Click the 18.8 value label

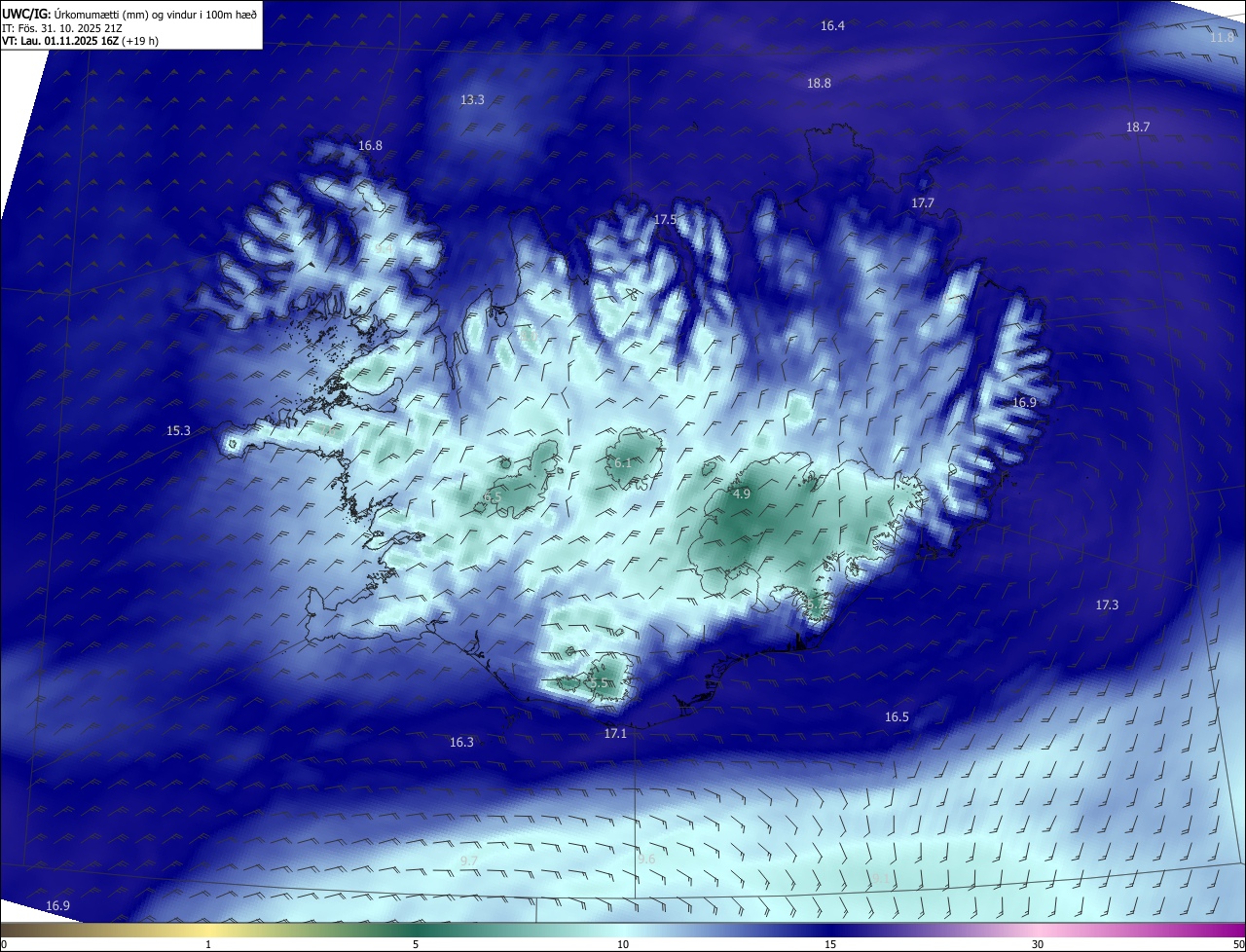point(819,84)
